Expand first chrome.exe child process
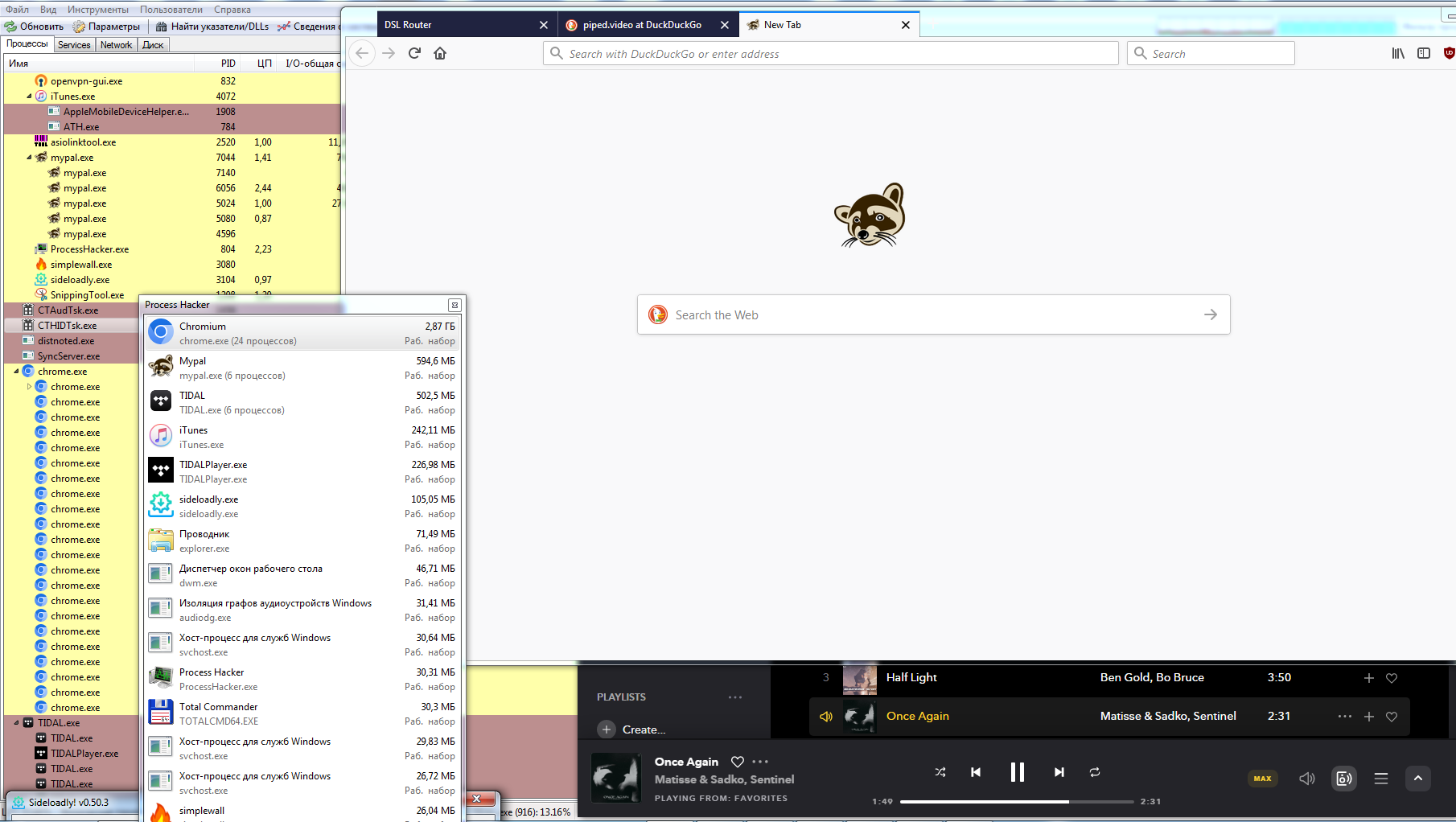The height and width of the screenshot is (822, 1456). (30, 387)
